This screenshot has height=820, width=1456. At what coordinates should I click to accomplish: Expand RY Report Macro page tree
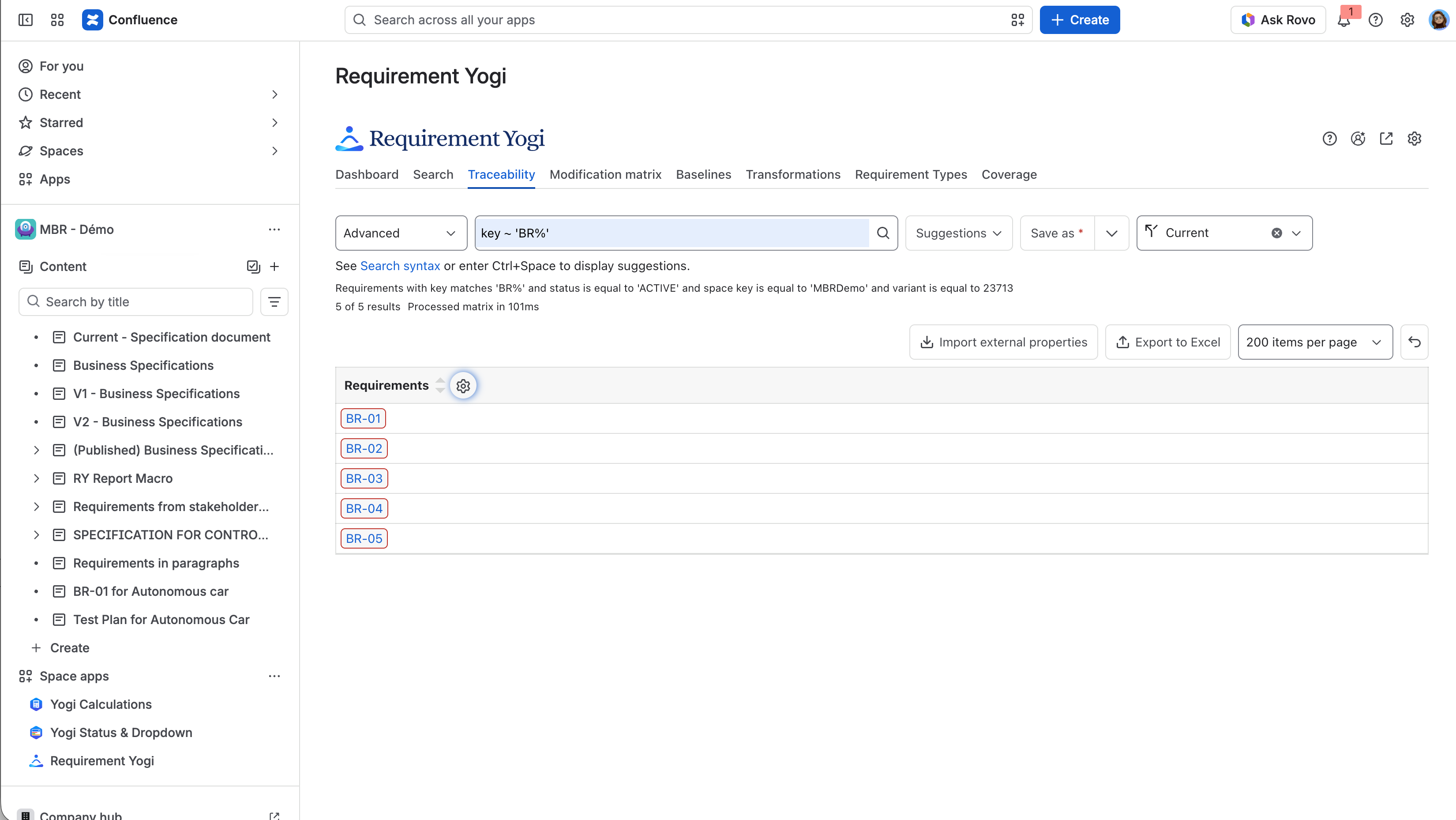coord(36,478)
